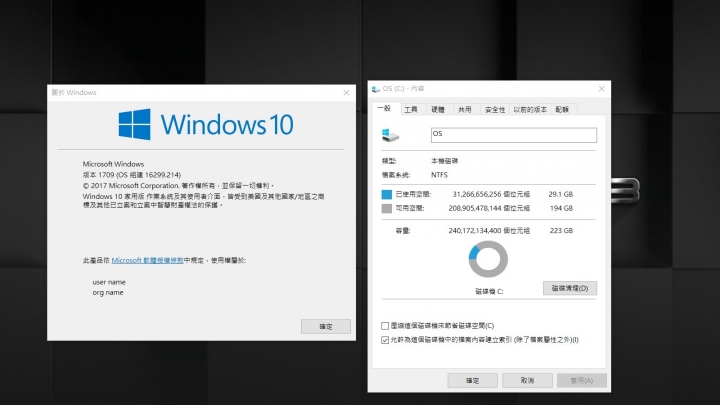
Task: Select the 共用 tab
Action: pos(465,109)
